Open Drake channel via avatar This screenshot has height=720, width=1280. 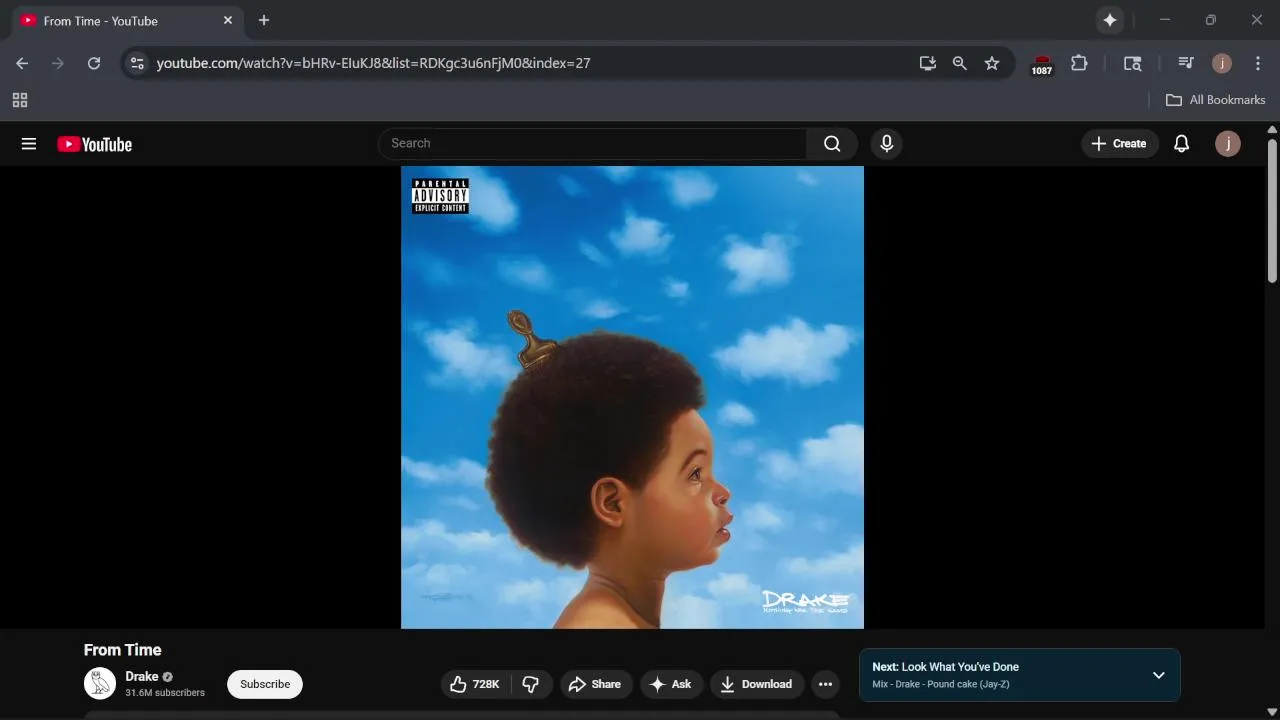100,684
